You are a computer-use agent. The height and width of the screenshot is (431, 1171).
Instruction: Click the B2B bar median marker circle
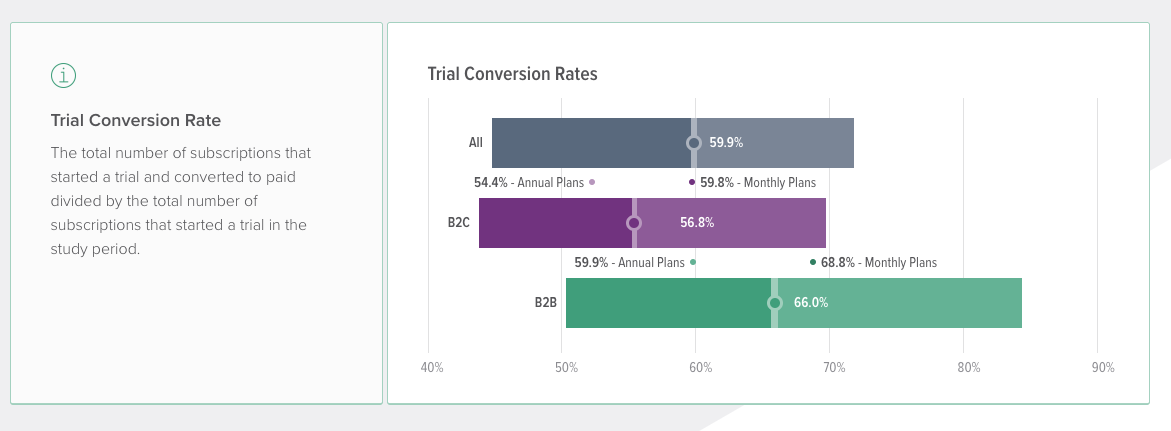[x=774, y=303]
